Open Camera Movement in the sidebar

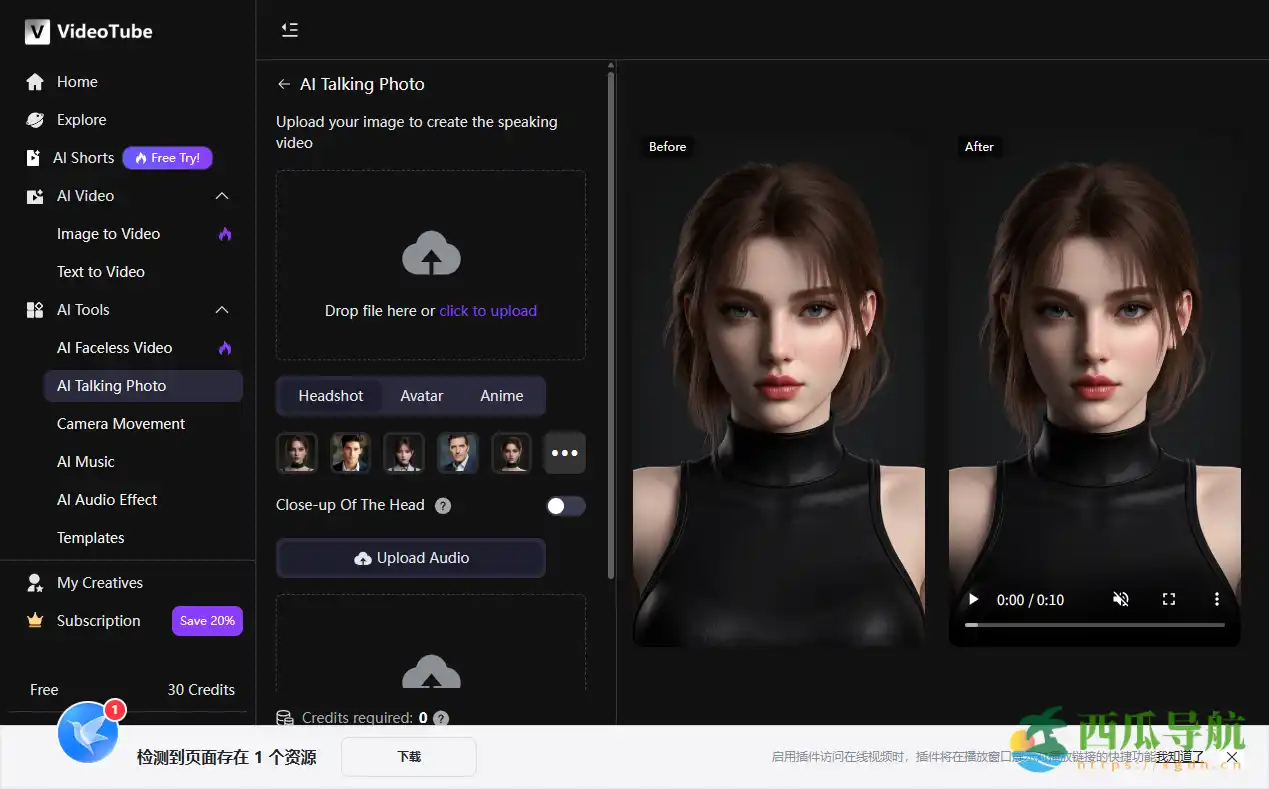[121, 424]
